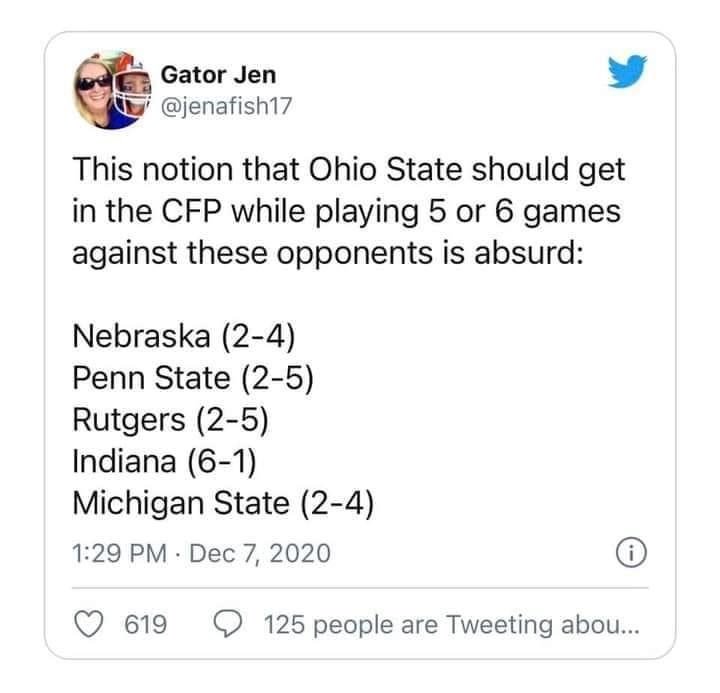Select the Rutgers (2-5) line
The image size is (720, 693).
pyautogui.click(x=170, y=420)
